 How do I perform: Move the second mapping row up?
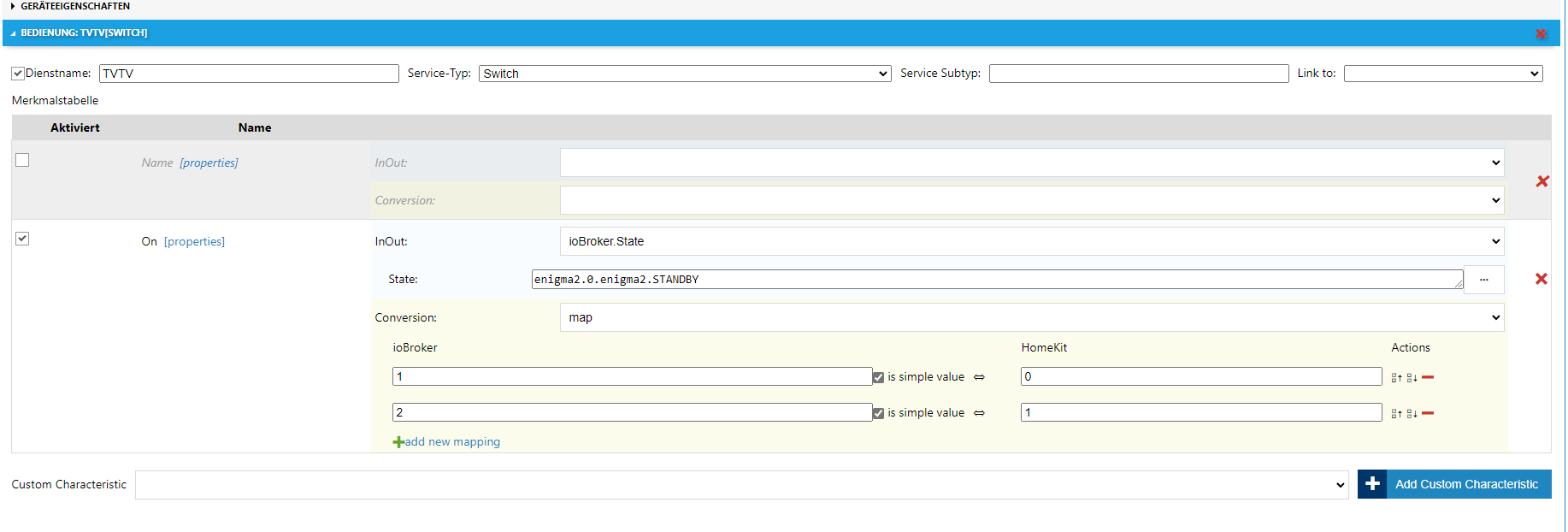point(1396,413)
